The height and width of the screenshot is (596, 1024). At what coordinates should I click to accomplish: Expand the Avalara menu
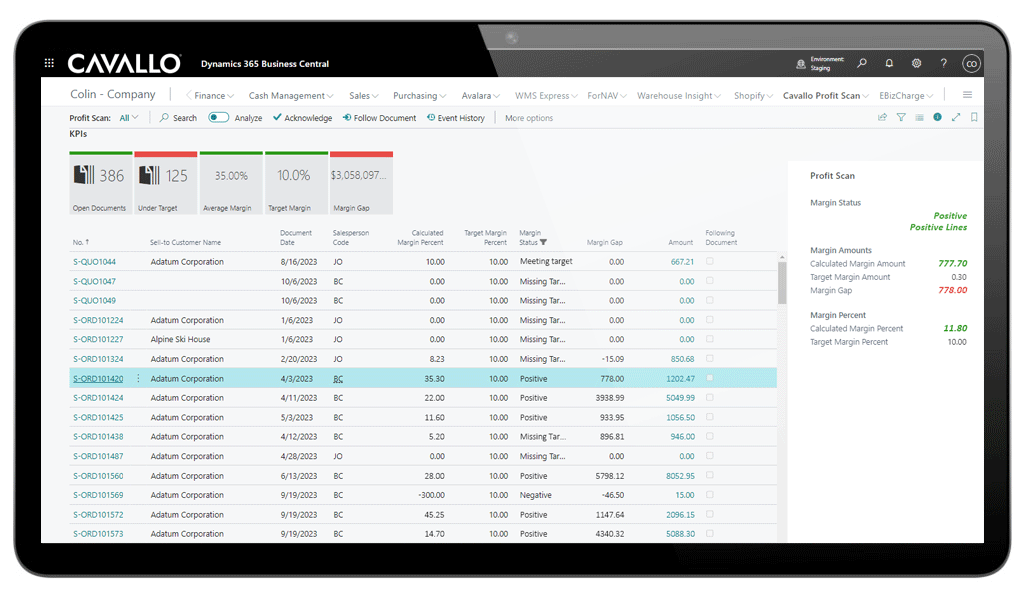(481, 95)
